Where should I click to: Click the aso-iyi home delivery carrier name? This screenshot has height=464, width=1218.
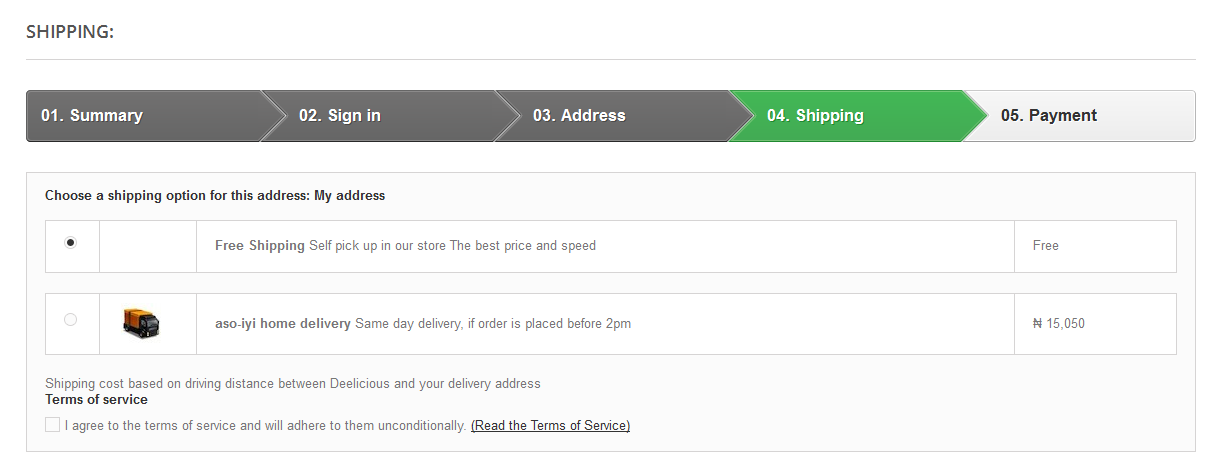tap(283, 324)
